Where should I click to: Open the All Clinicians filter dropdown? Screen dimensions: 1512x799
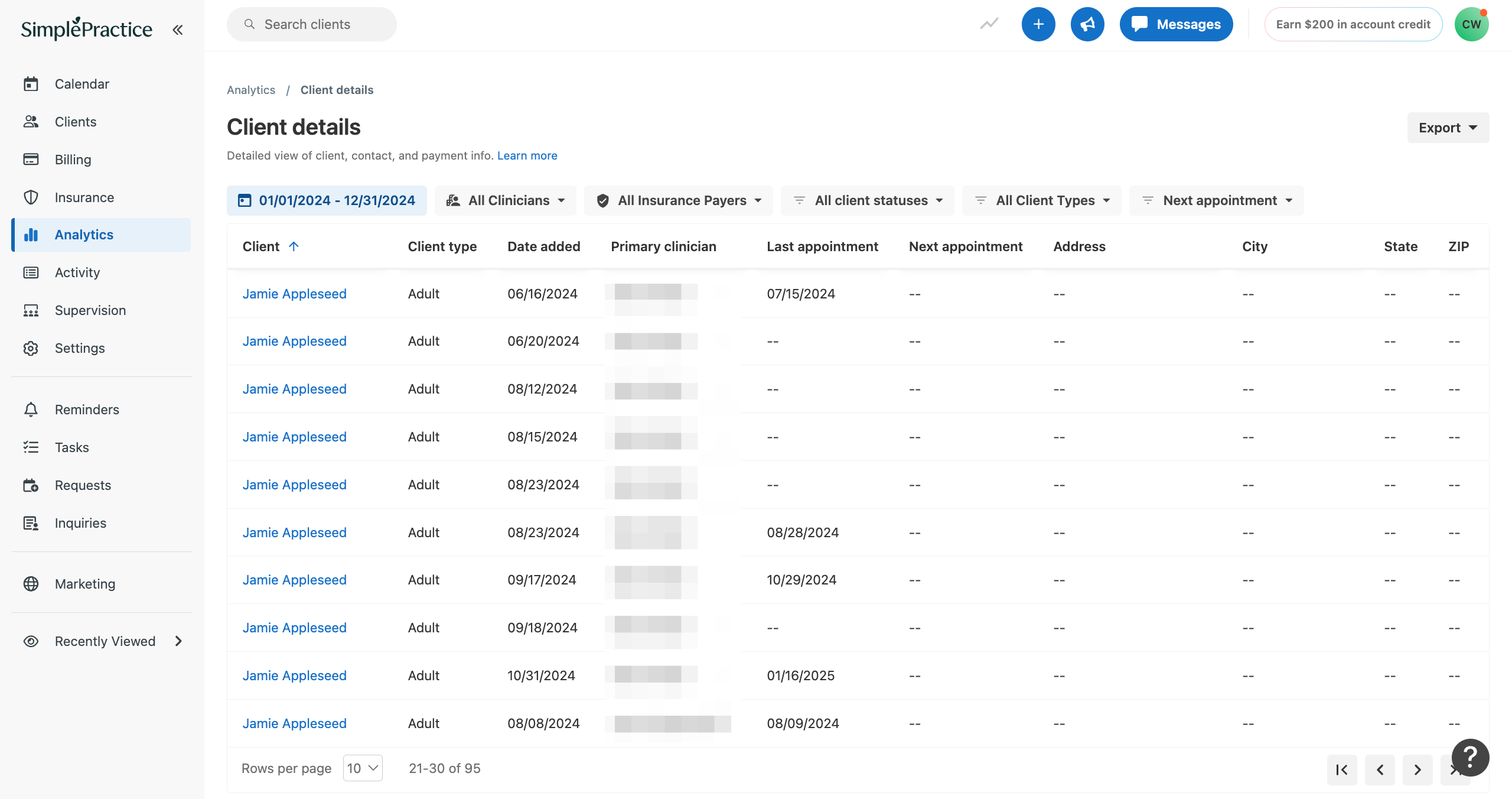point(505,200)
